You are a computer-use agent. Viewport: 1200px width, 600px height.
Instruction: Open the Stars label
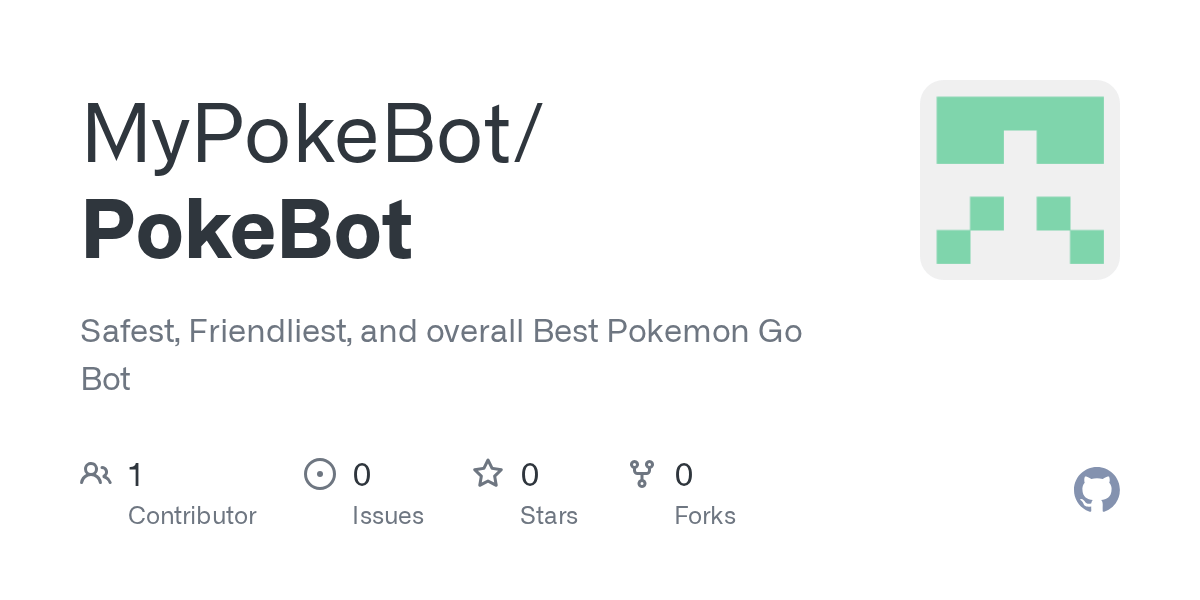click(x=549, y=516)
